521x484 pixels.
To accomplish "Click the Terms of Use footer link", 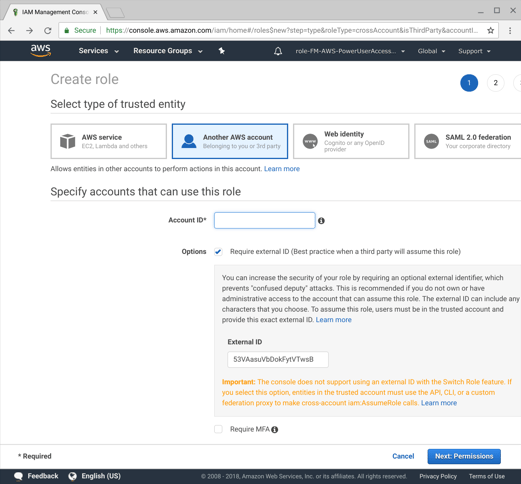I will coord(487,476).
